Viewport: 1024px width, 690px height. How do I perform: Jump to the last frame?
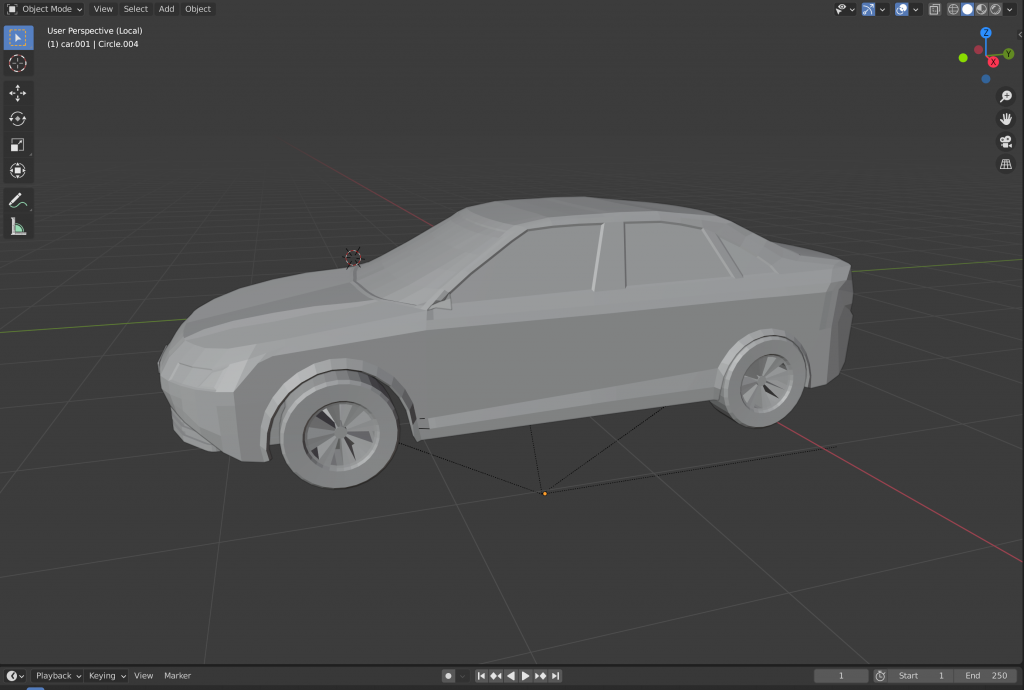pyautogui.click(x=555, y=676)
